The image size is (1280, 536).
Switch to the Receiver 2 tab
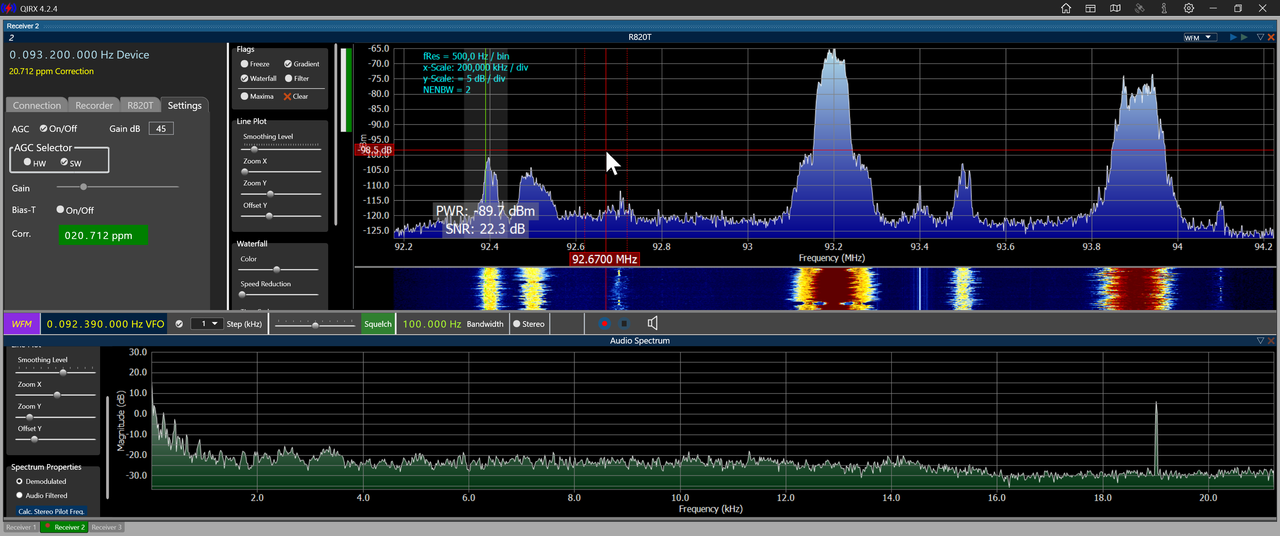pos(66,527)
